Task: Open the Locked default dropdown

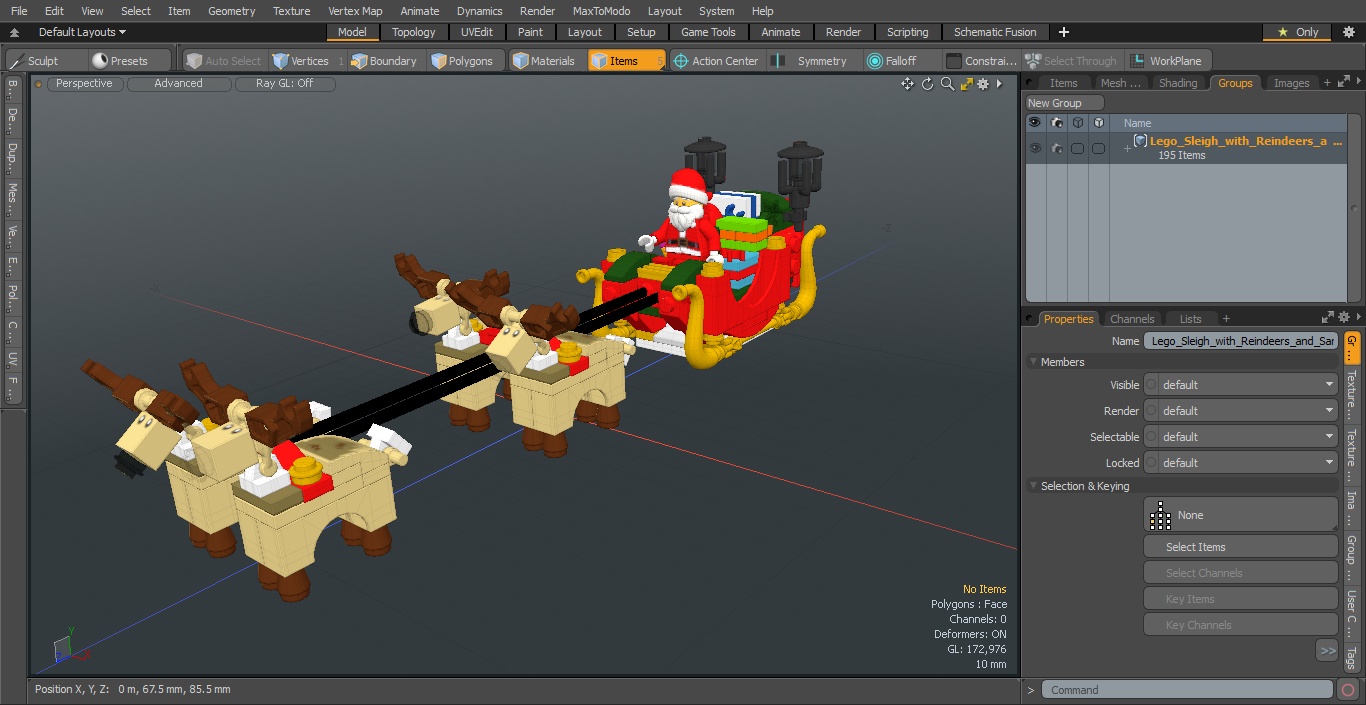Action: [1240, 463]
